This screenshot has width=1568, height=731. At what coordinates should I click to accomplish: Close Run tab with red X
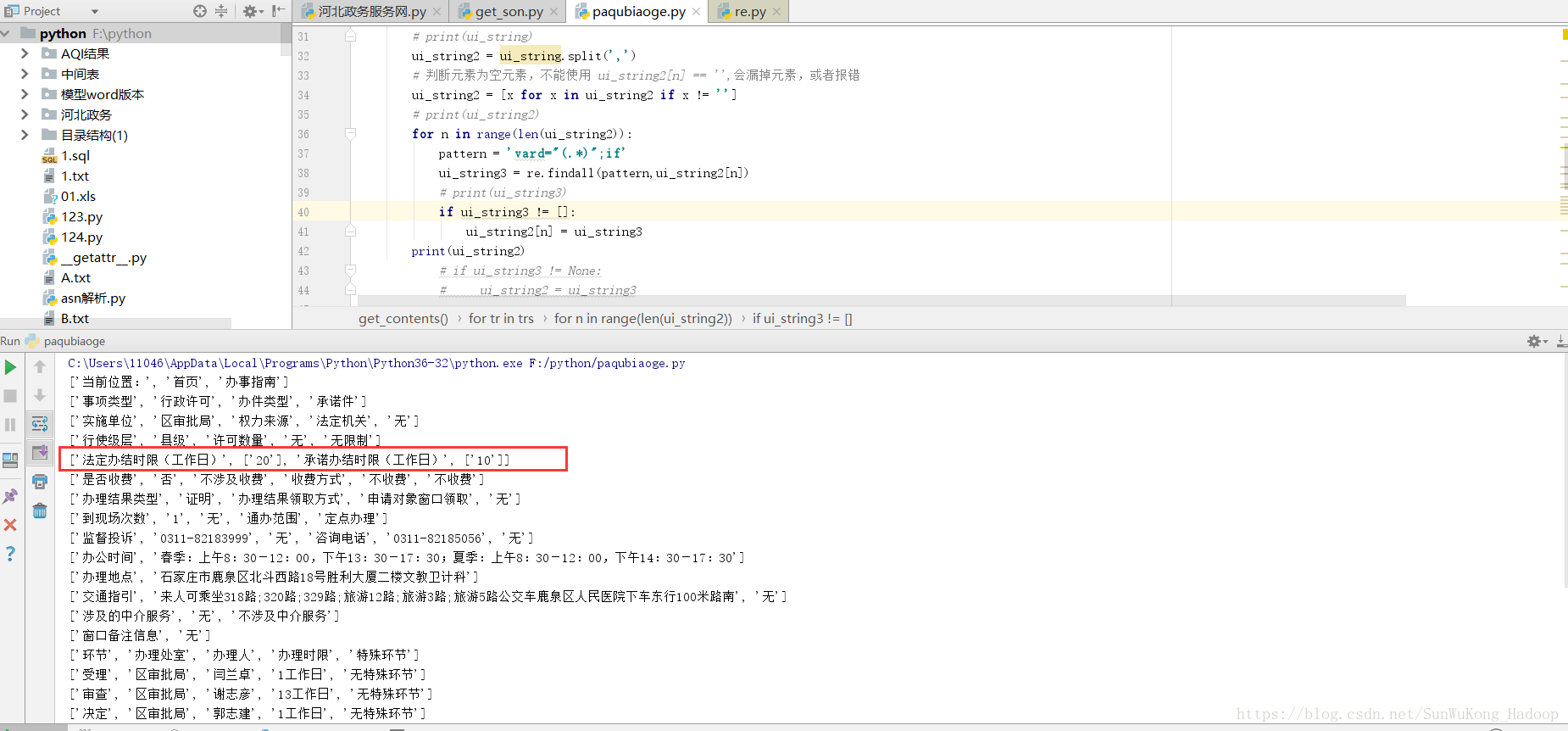pos(10,525)
